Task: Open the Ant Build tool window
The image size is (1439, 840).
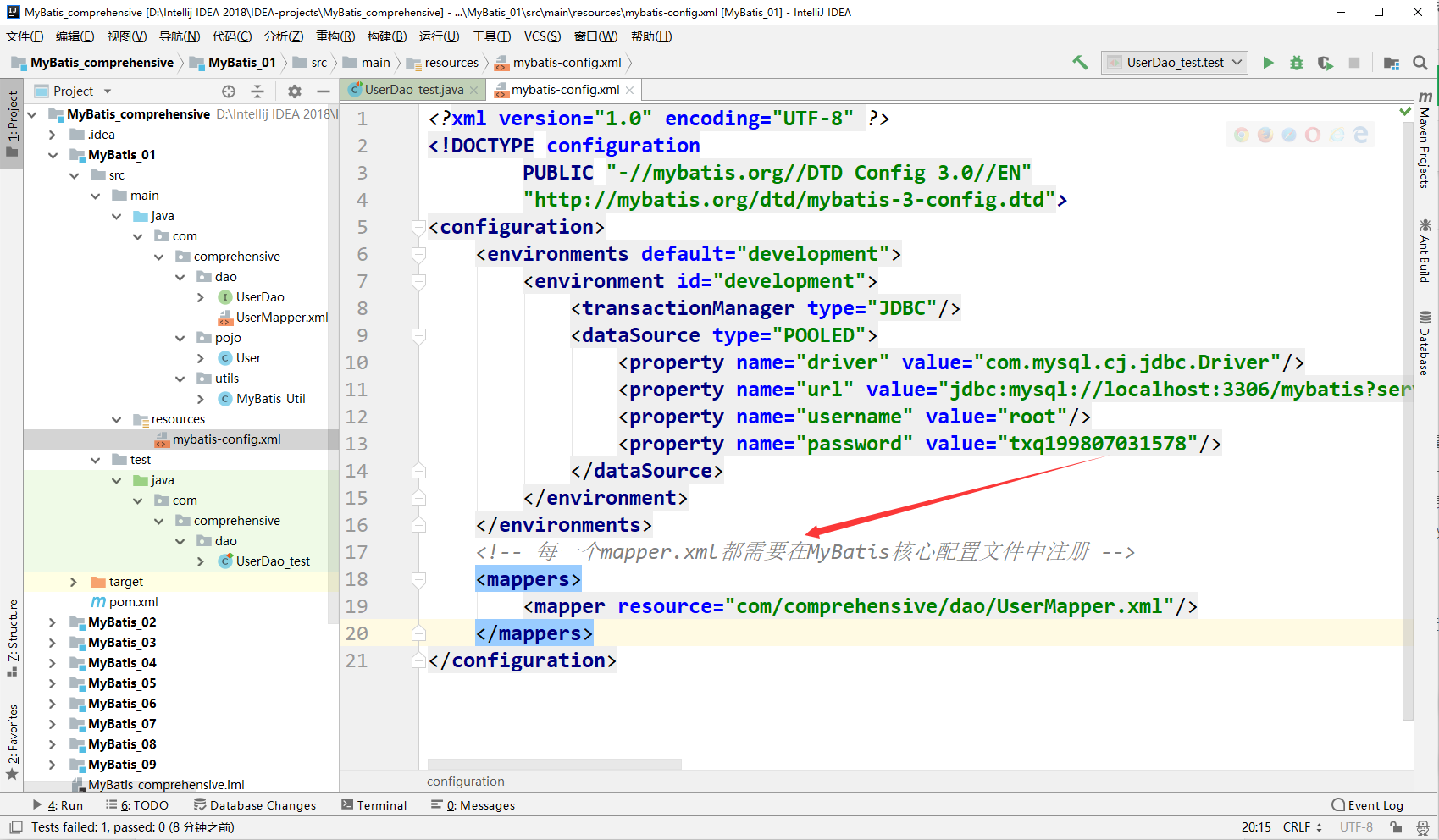Action: point(1425,251)
